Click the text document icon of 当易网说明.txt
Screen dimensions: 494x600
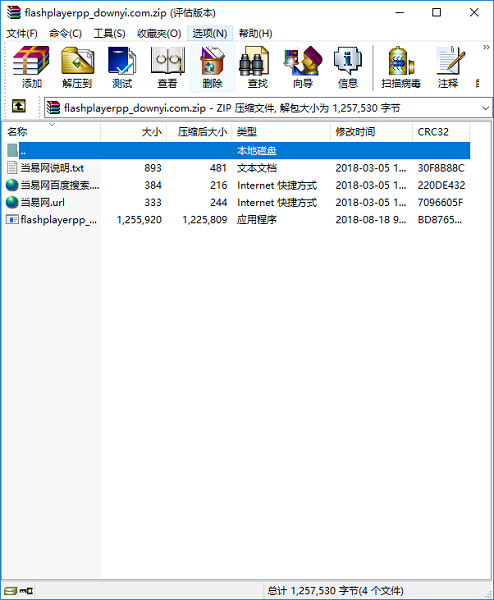(12, 168)
